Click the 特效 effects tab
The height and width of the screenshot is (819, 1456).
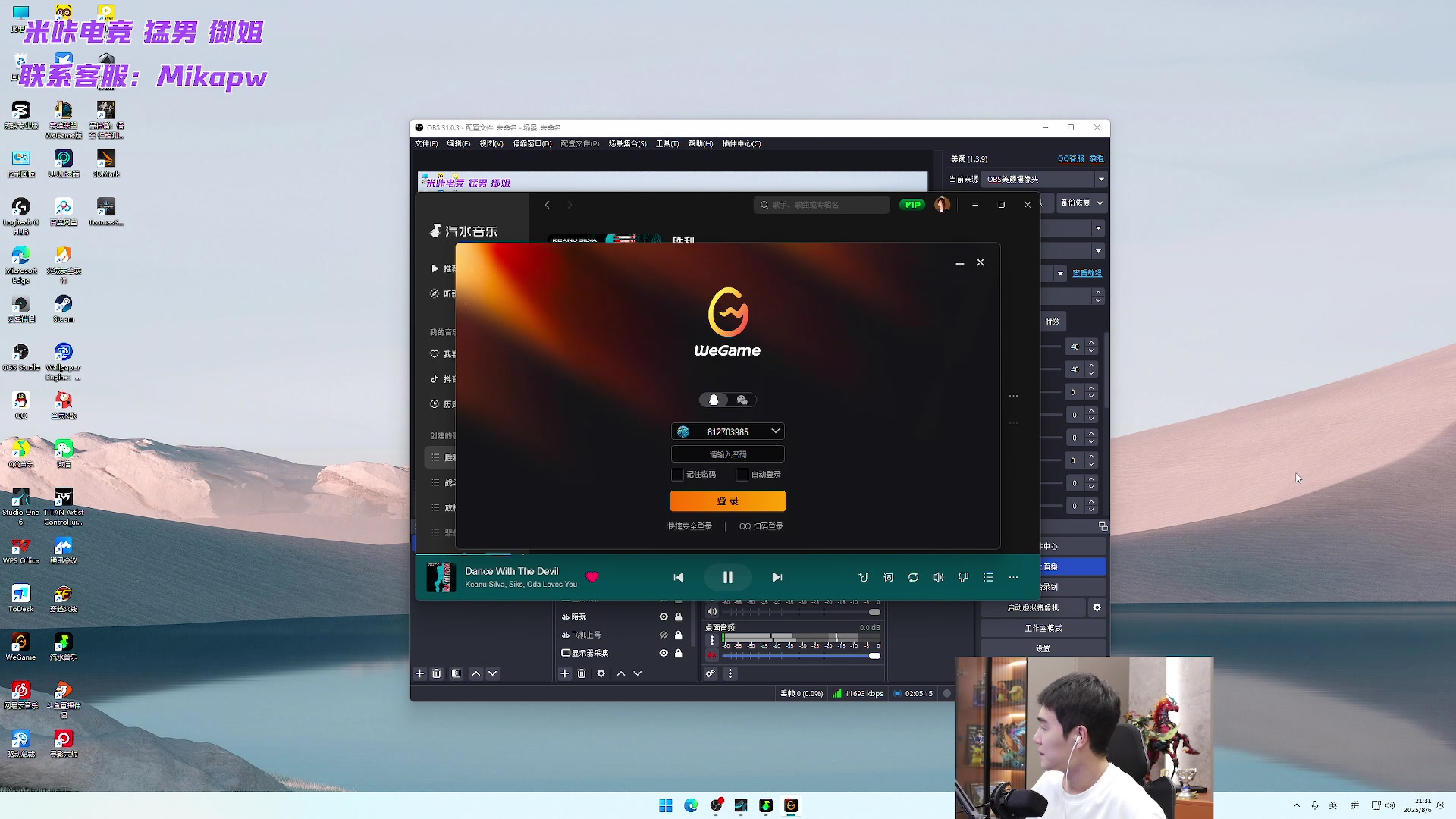pyautogui.click(x=1053, y=322)
